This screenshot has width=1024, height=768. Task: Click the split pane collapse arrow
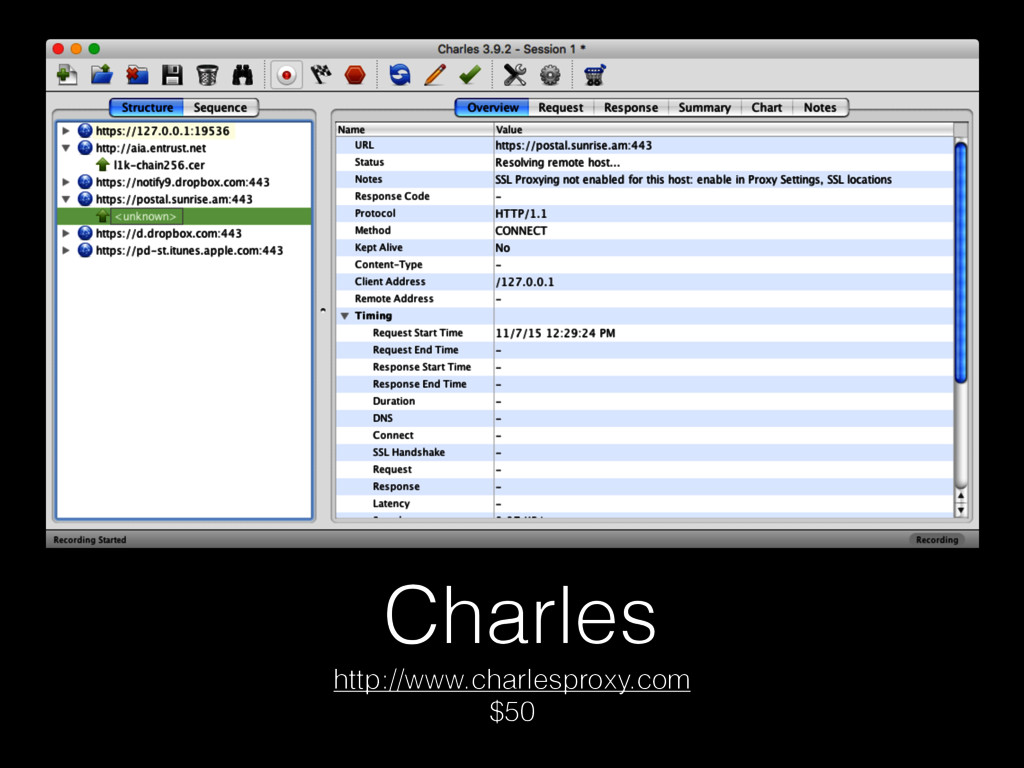pos(323,310)
